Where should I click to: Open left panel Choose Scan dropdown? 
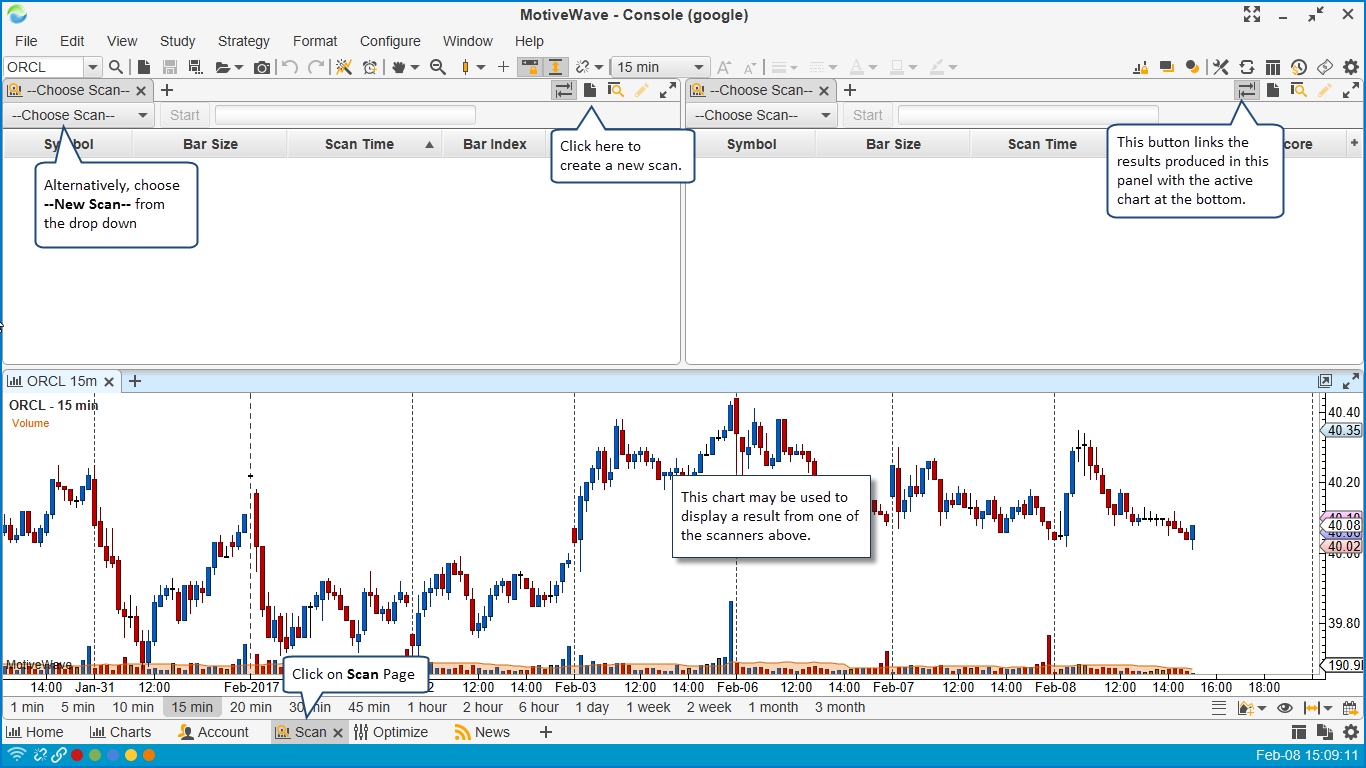point(79,115)
